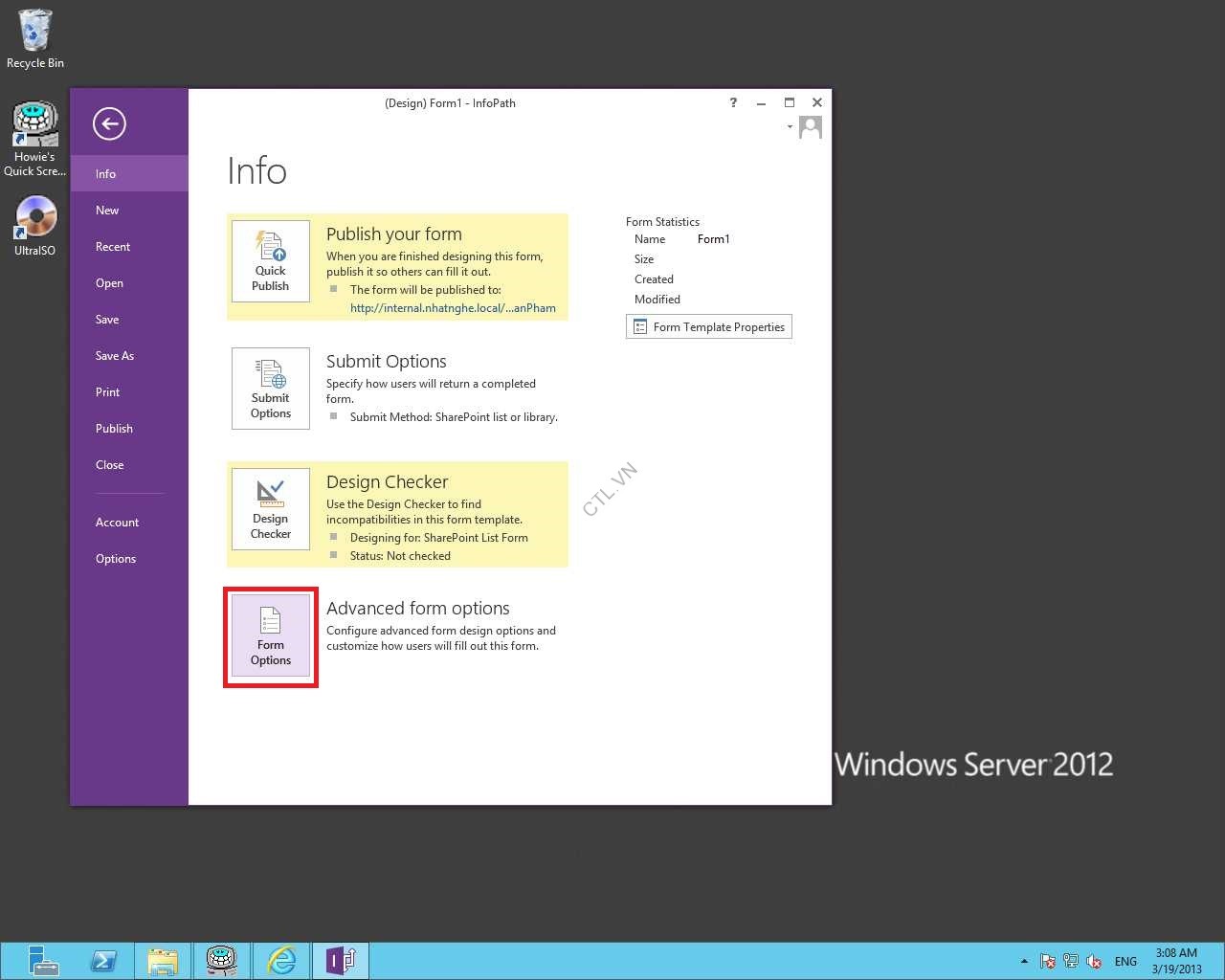Image resolution: width=1225 pixels, height=980 pixels.
Task: Select the New menu item
Action: coord(107,211)
